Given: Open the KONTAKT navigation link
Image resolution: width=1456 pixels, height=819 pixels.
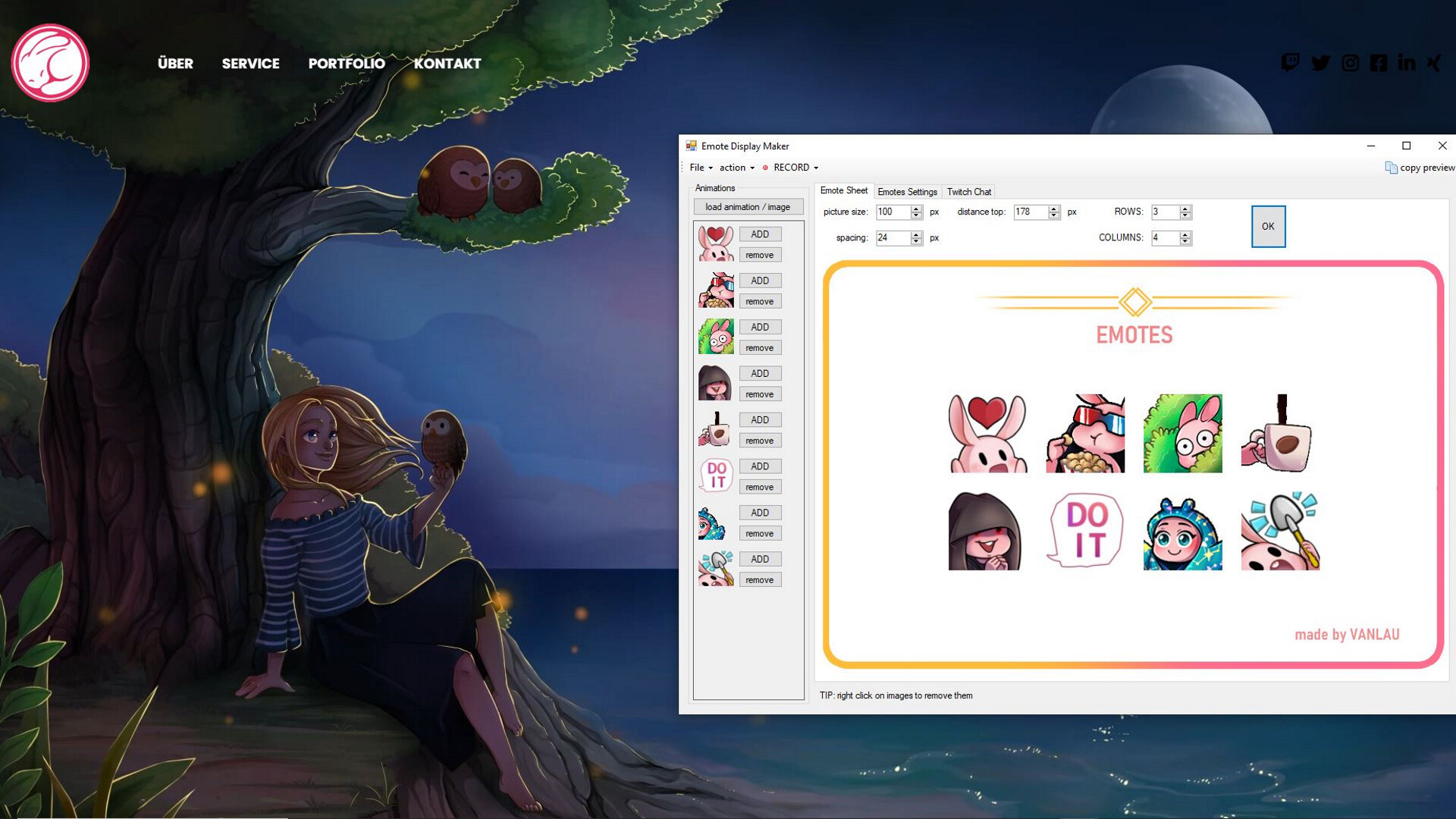Looking at the screenshot, I should pyautogui.click(x=447, y=64).
